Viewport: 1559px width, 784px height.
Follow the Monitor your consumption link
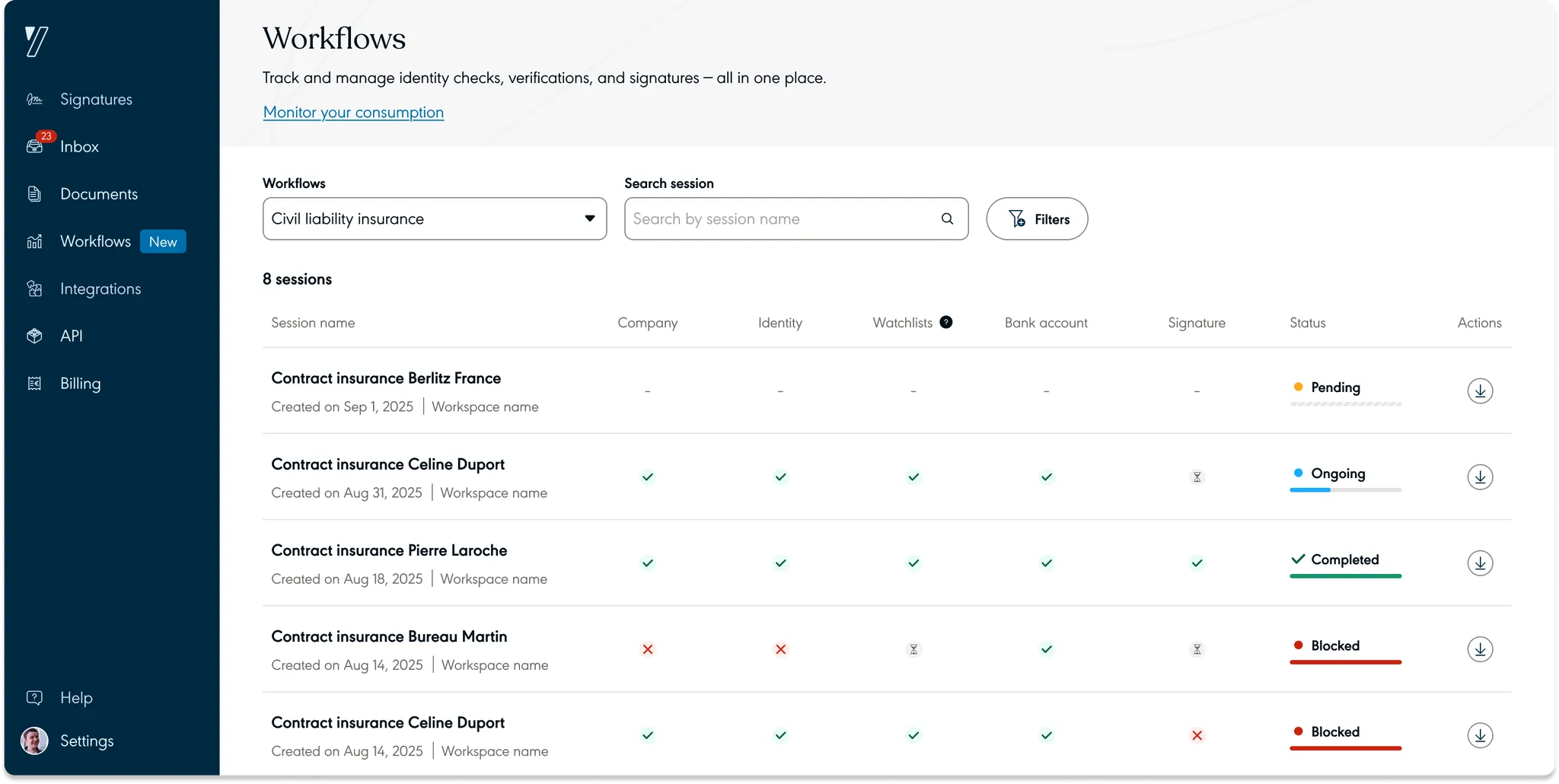(353, 112)
